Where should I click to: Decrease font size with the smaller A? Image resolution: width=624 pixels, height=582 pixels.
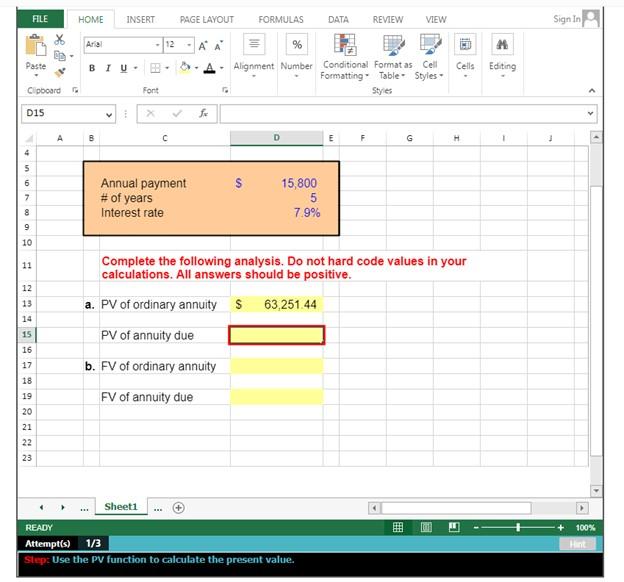[x=218, y=46]
